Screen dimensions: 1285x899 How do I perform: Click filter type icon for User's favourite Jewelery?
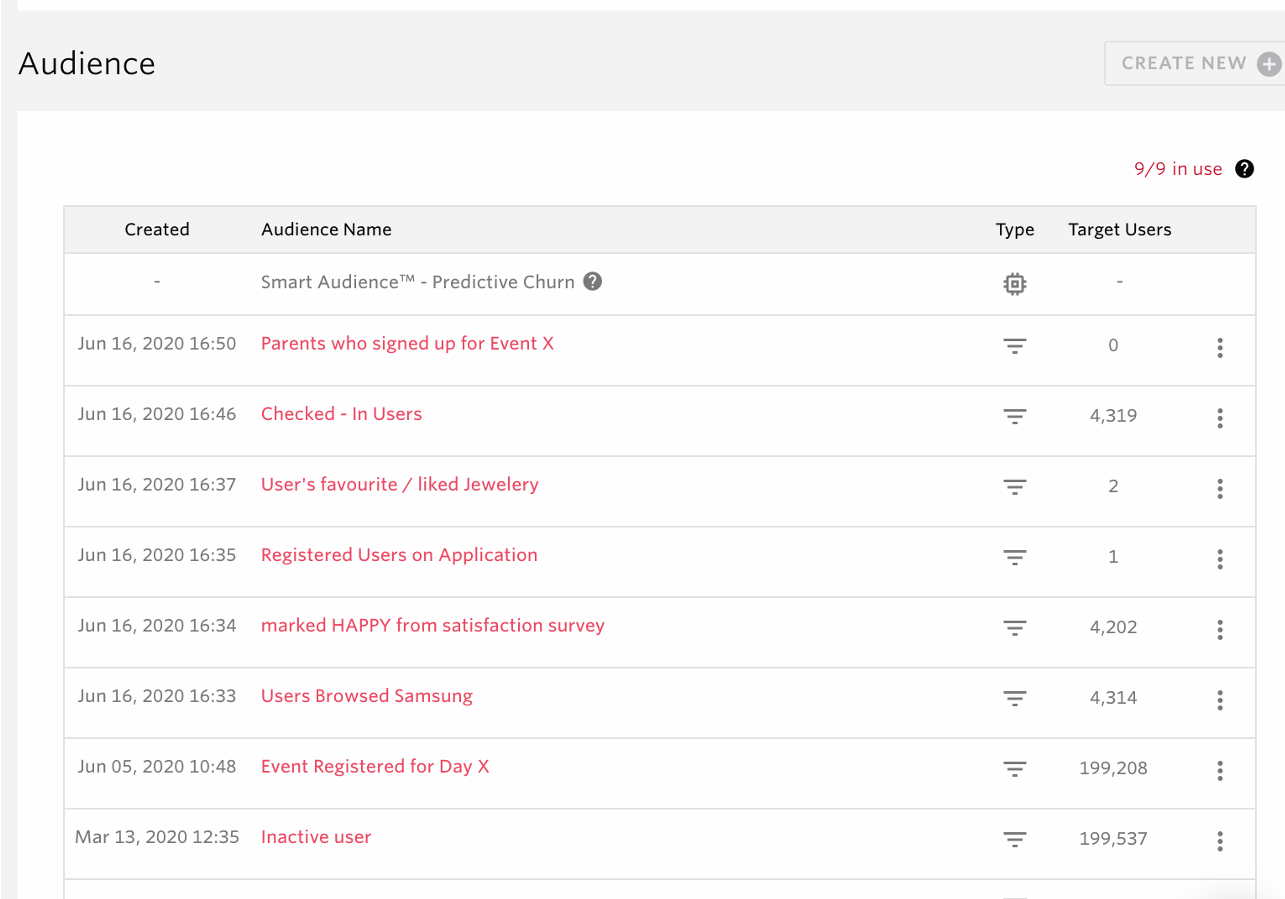1015,488
